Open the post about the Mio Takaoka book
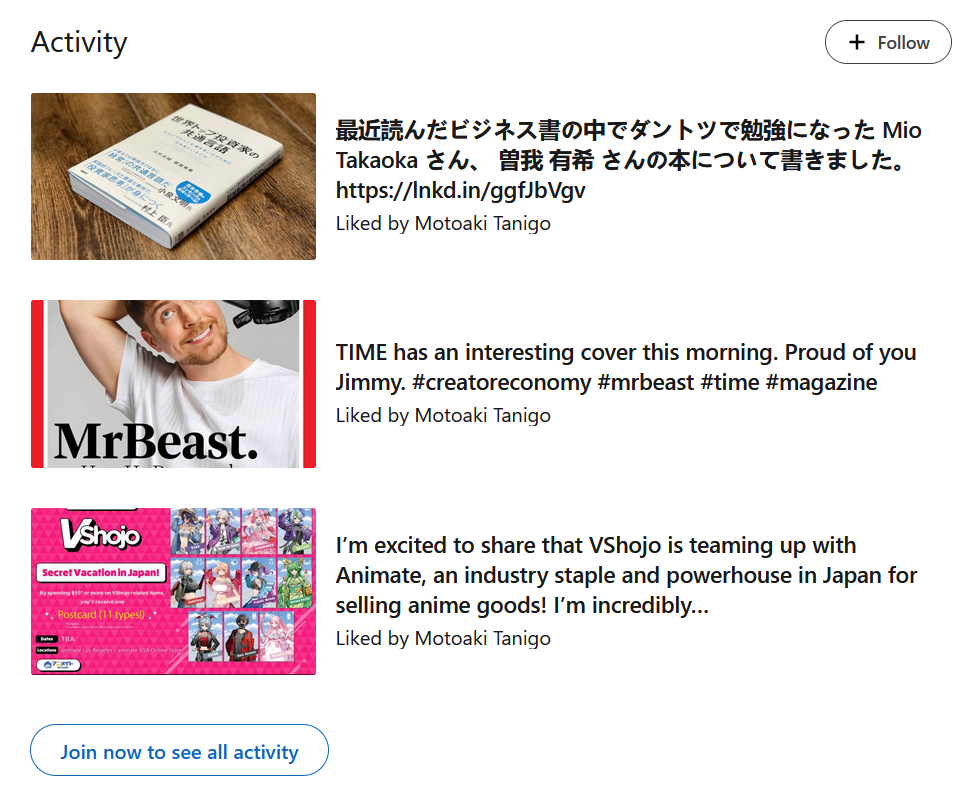Image resolution: width=970 pixels, height=795 pixels. click(x=629, y=160)
